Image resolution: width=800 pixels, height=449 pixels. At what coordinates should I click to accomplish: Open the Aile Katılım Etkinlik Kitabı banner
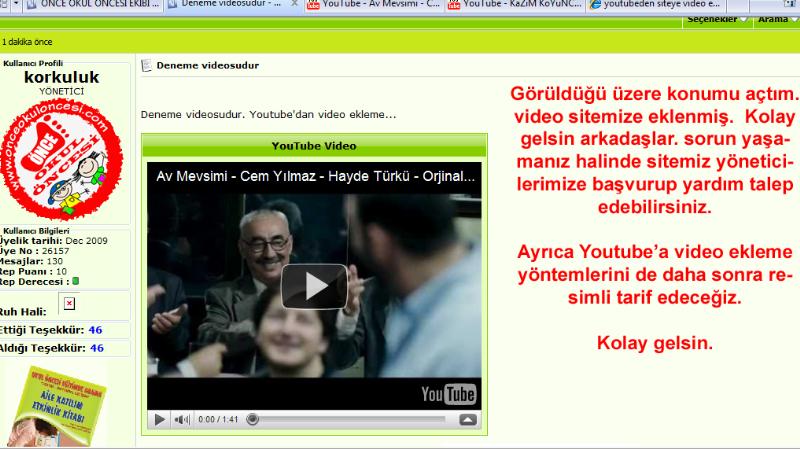click(x=56, y=406)
